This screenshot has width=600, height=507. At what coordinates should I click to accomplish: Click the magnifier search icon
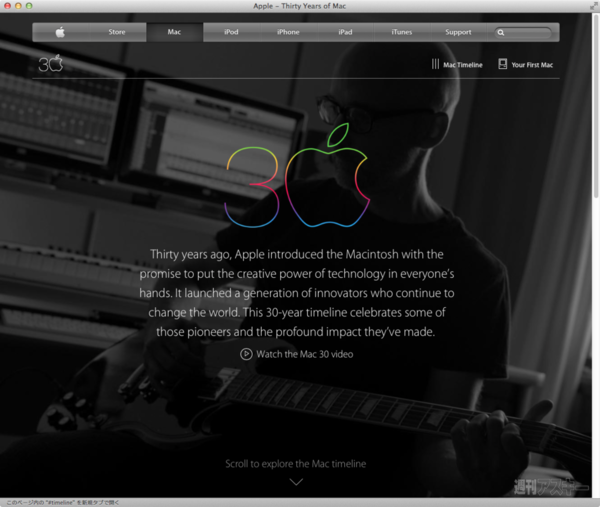pos(501,33)
